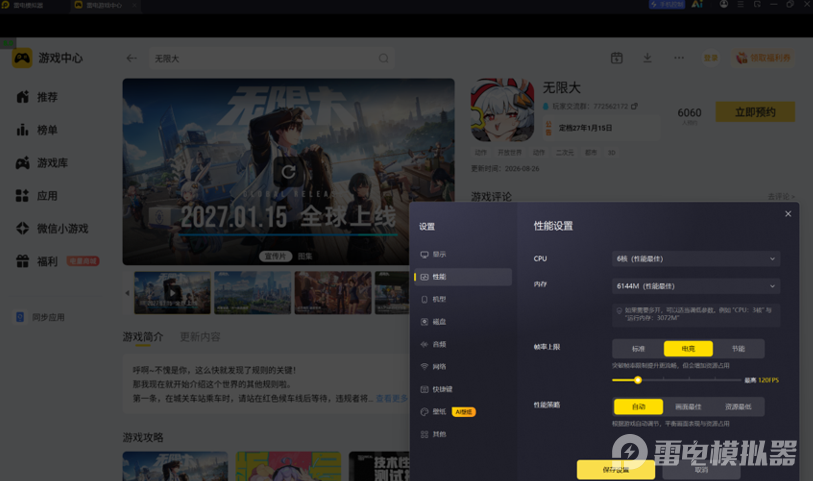
Task: Play the first video thumbnail in the gallery
Action: 172,293
